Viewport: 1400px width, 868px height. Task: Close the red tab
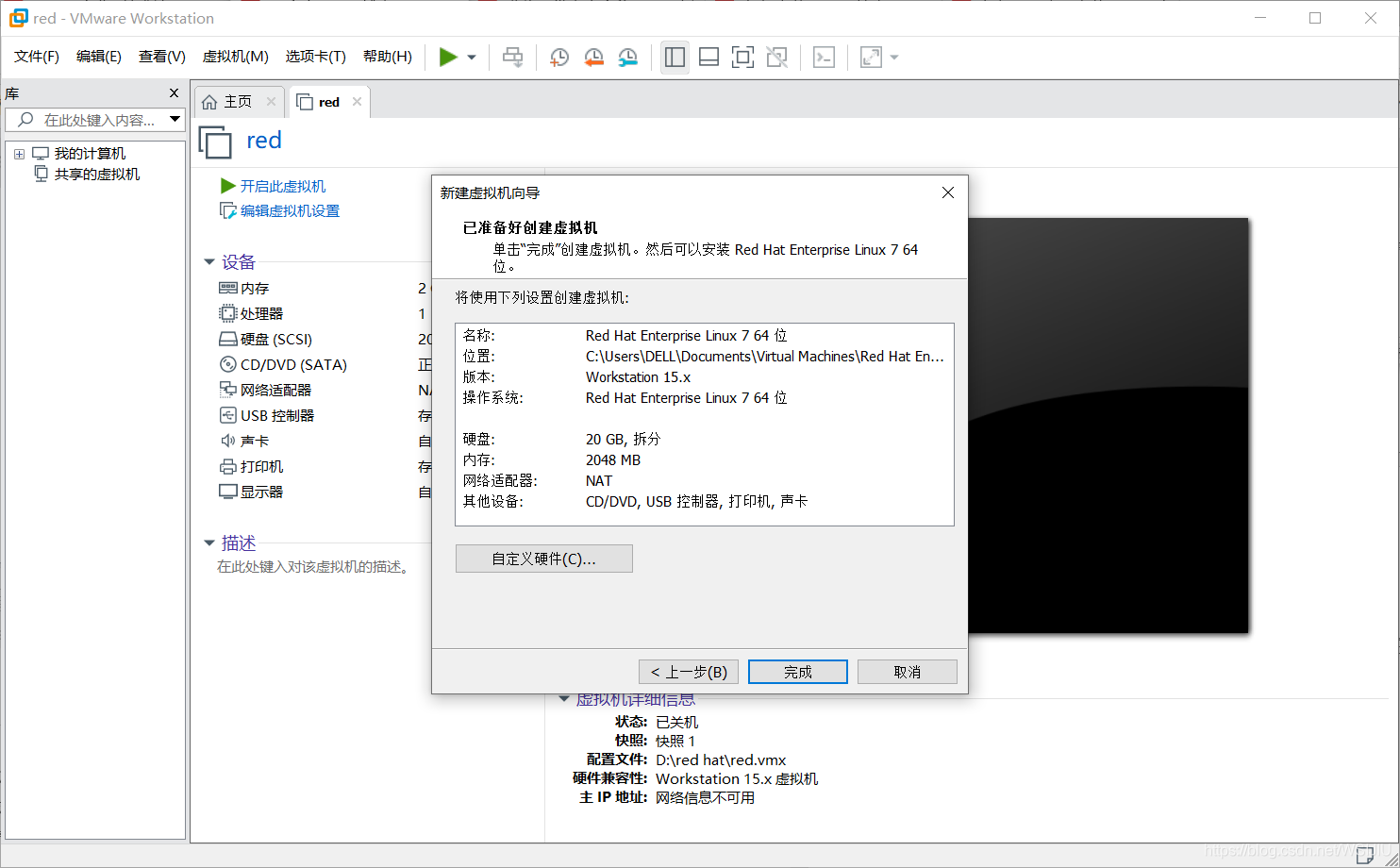357,102
